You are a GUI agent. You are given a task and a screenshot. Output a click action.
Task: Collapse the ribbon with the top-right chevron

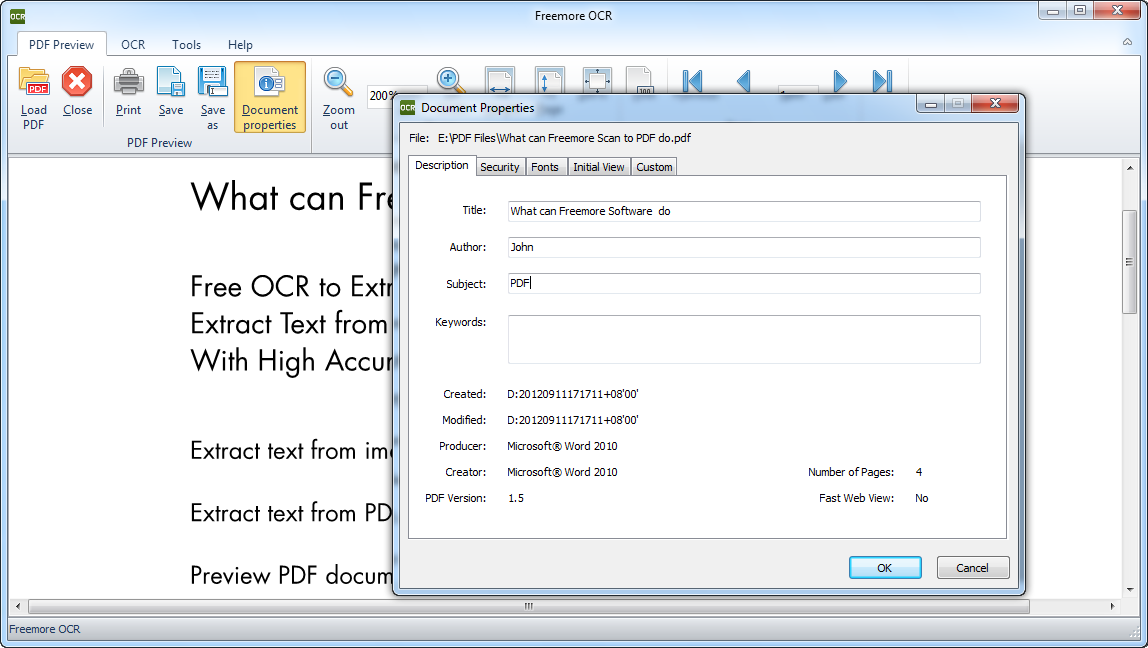1128,42
